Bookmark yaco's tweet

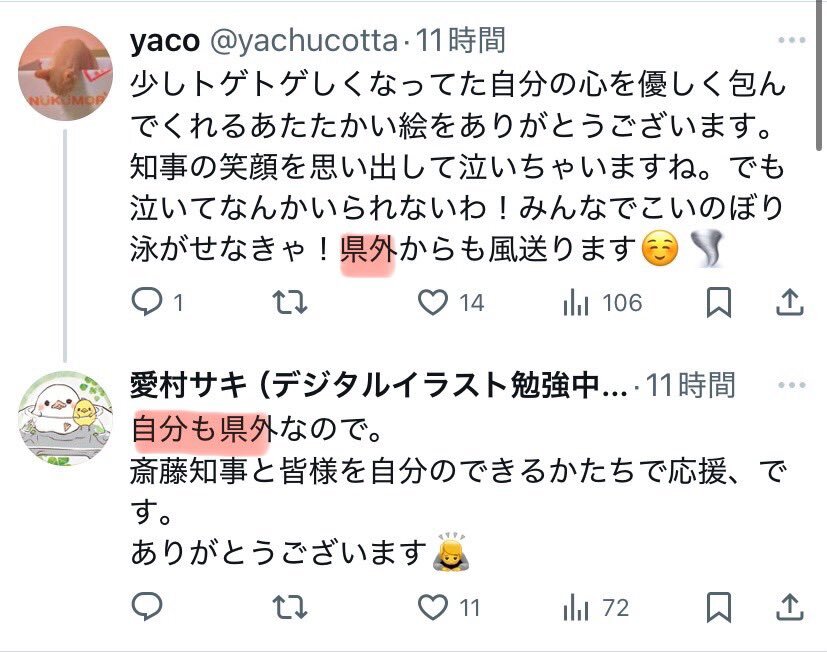point(718,302)
